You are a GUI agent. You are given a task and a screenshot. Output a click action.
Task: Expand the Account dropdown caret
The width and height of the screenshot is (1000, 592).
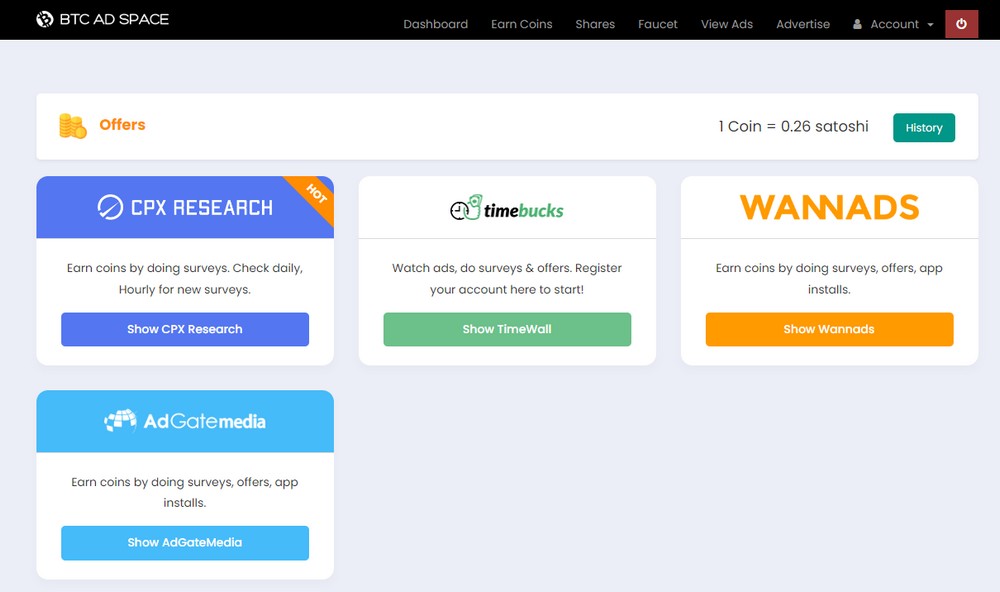[930, 25]
